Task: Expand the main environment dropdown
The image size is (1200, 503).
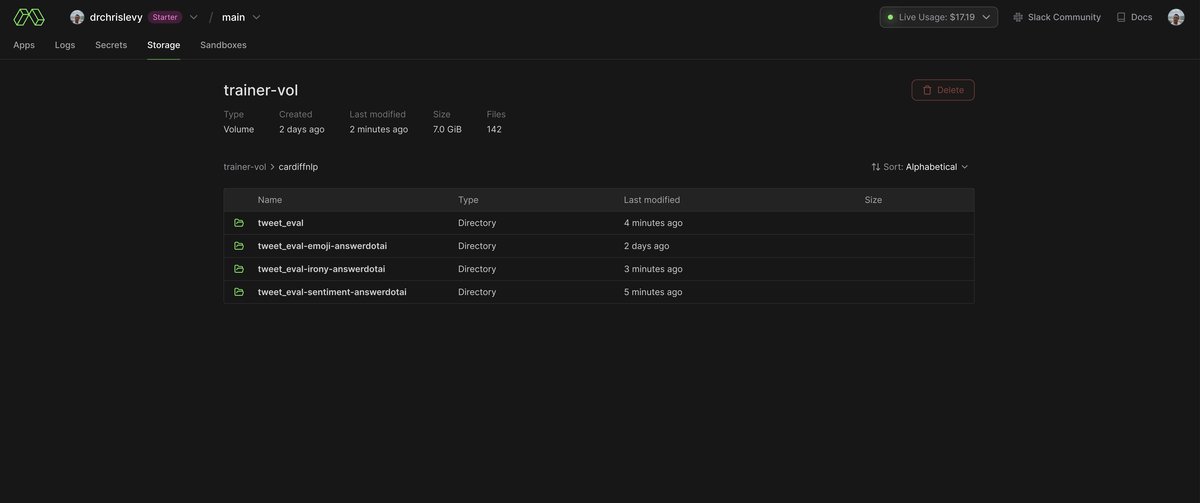Action: pyautogui.click(x=256, y=17)
